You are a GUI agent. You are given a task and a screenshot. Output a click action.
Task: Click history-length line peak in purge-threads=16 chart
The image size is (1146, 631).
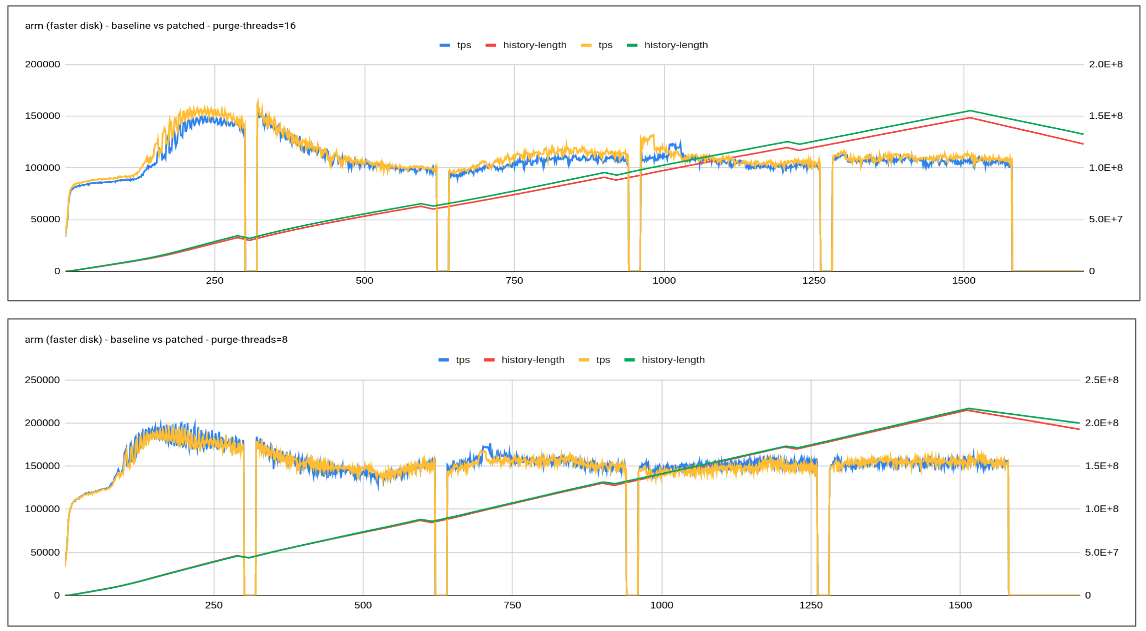969,111
